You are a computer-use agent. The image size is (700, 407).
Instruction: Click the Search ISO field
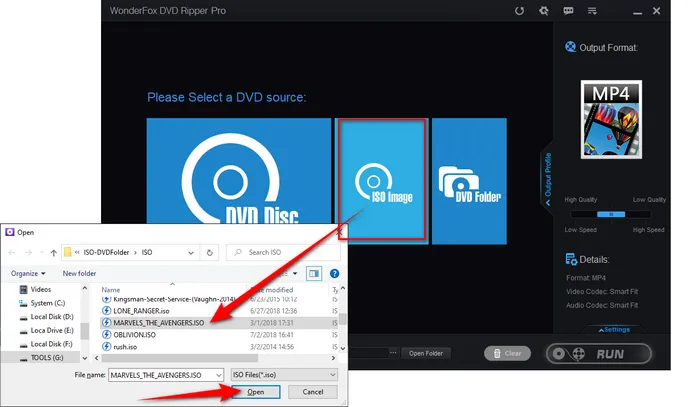pos(283,253)
